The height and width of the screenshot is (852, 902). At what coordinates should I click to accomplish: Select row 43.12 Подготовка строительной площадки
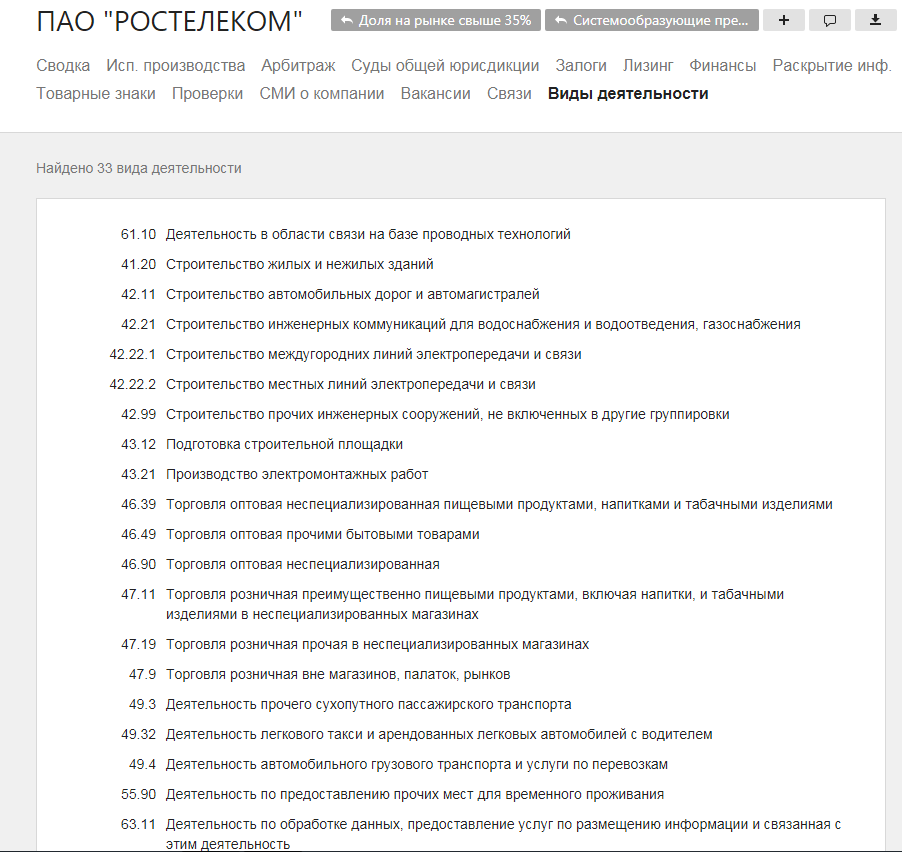click(x=262, y=444)
